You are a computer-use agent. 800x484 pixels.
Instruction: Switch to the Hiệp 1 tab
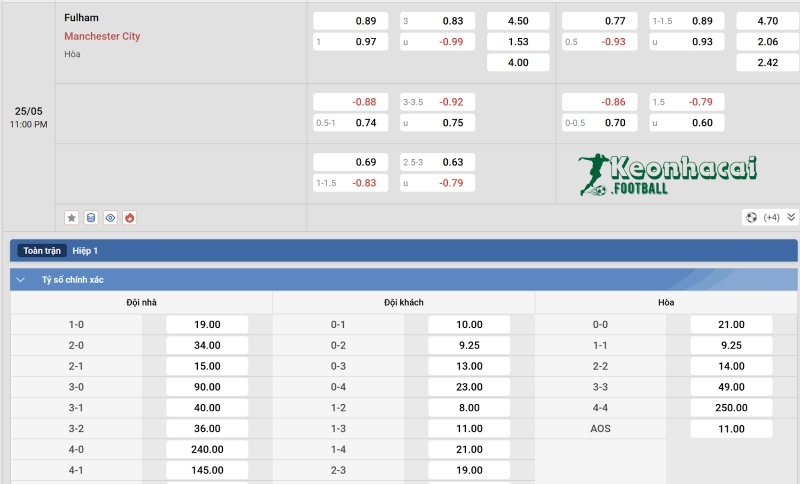tap(85, 251)
